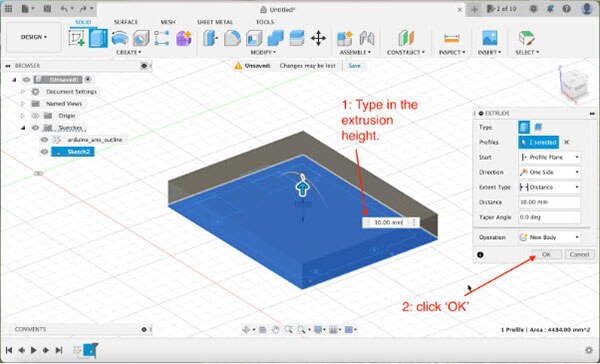Click the New Component icon

click(x=345, y=38)
